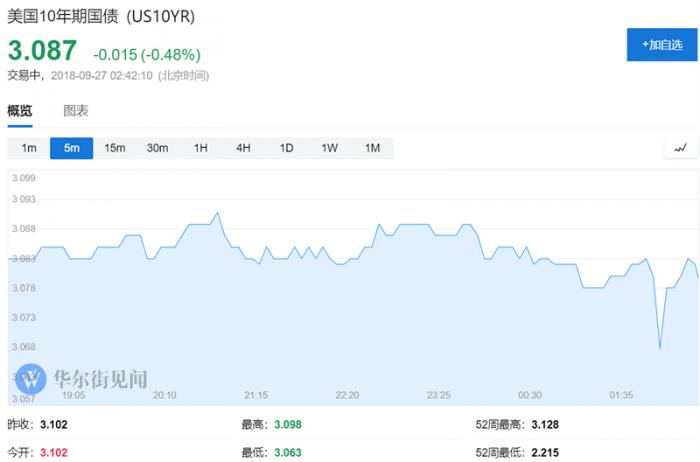Set chart interval to 4H

[243, 148]
